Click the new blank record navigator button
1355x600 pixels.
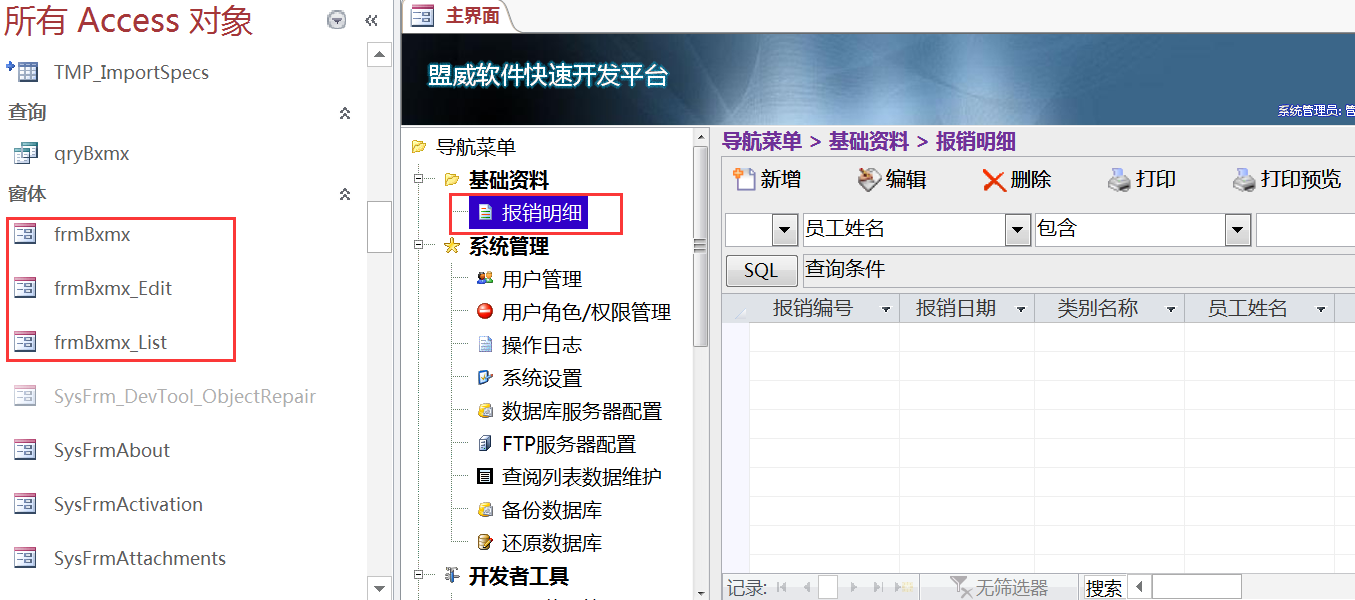click(904, 588)
